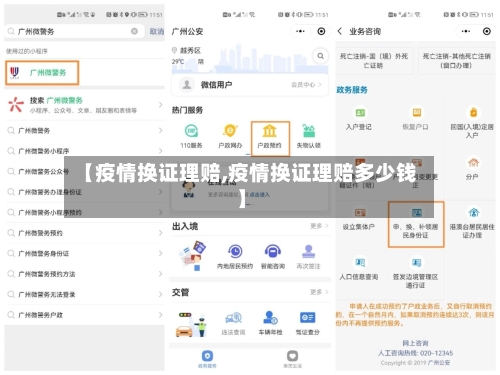Switch to the grey bottom tab in 广州公安

pos(292,359)
